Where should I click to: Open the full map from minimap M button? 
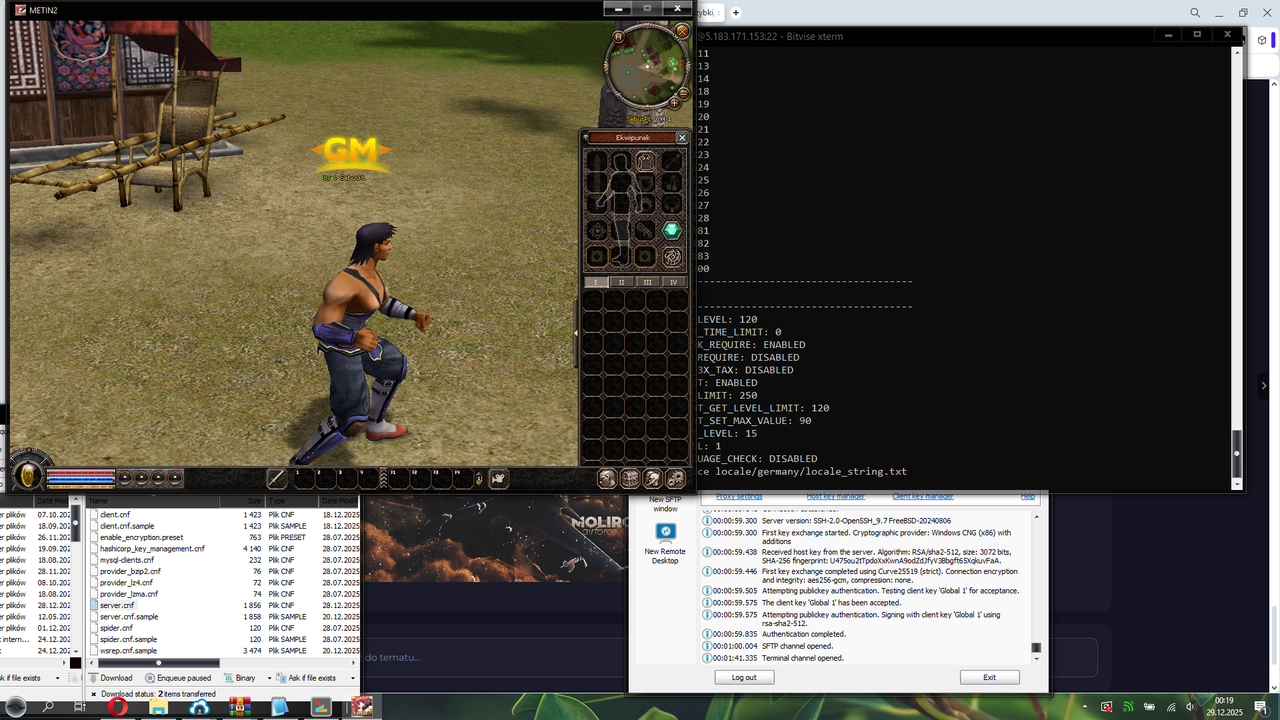pos(619,36)
